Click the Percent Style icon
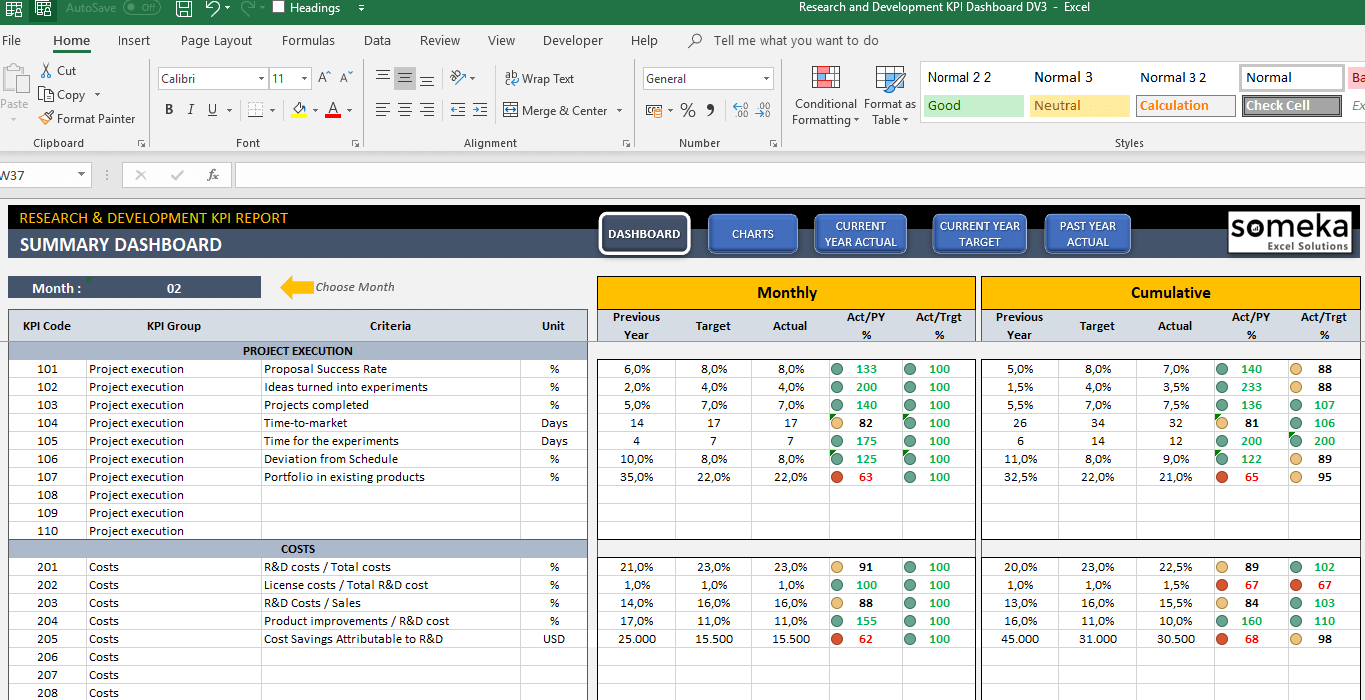Viewport: 1365px width, 700px height. point(687,110)
